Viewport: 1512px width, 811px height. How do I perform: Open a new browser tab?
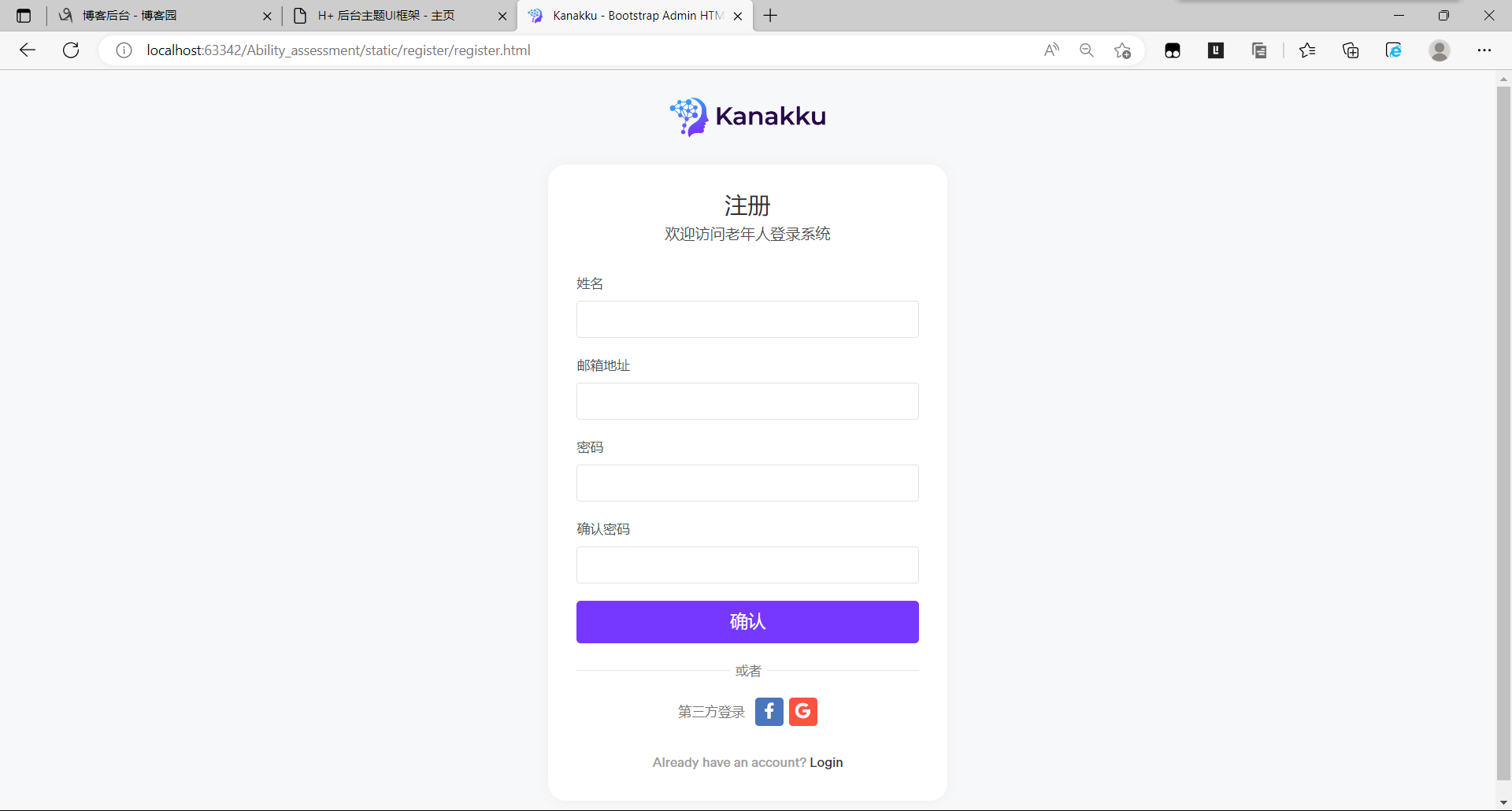pyautogui.click(x=770, y=16)
